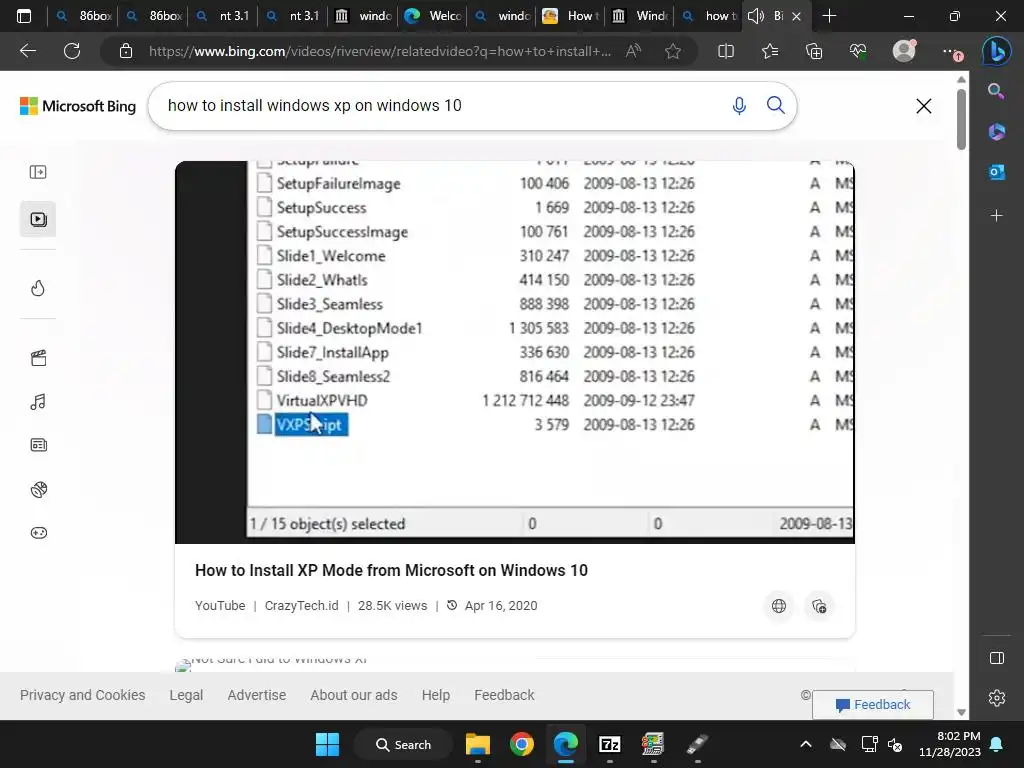1024x768 pixels.
Task: Open Outlook in the Edge sidebar
Action: pyautogui.click(x=996, y=172)
